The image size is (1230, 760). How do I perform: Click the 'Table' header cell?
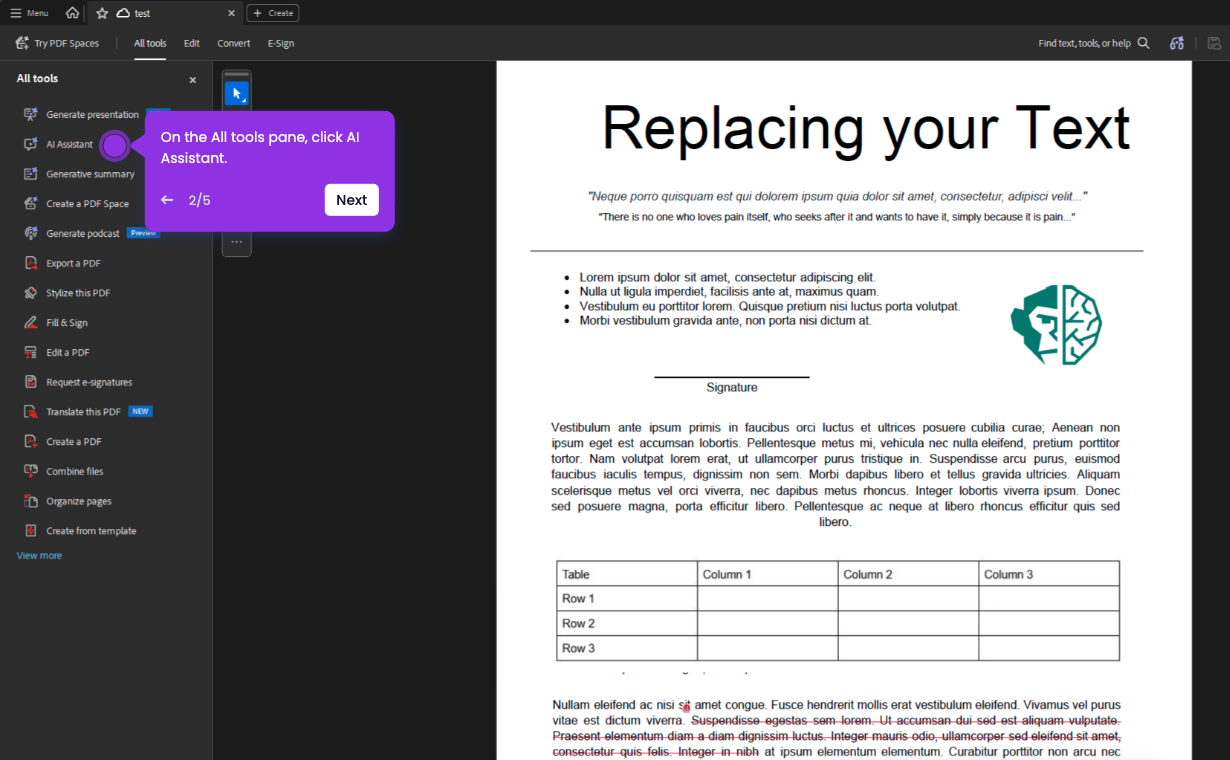[x=627, y=574]
